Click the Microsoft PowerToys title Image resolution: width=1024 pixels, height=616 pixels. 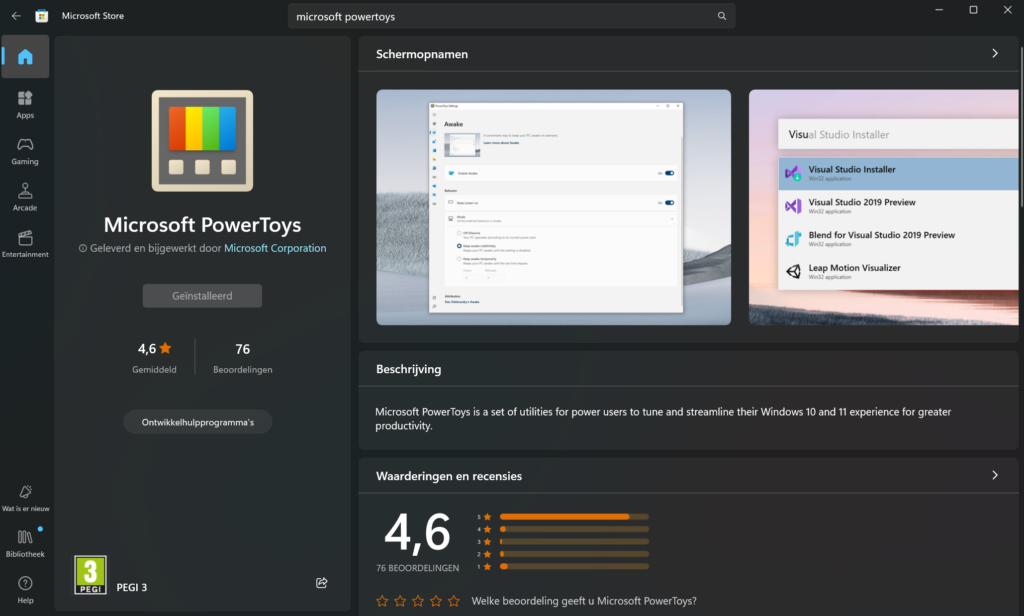coord(202,225)
